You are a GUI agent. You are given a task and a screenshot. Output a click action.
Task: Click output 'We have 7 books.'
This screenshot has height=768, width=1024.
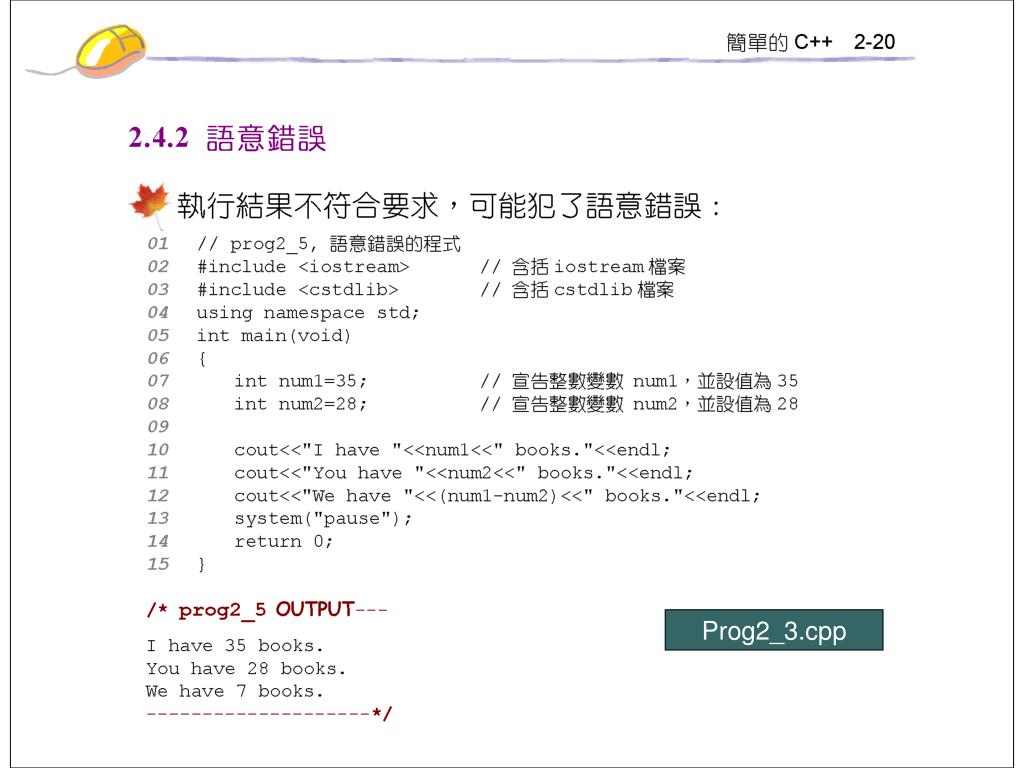[234, 691]
